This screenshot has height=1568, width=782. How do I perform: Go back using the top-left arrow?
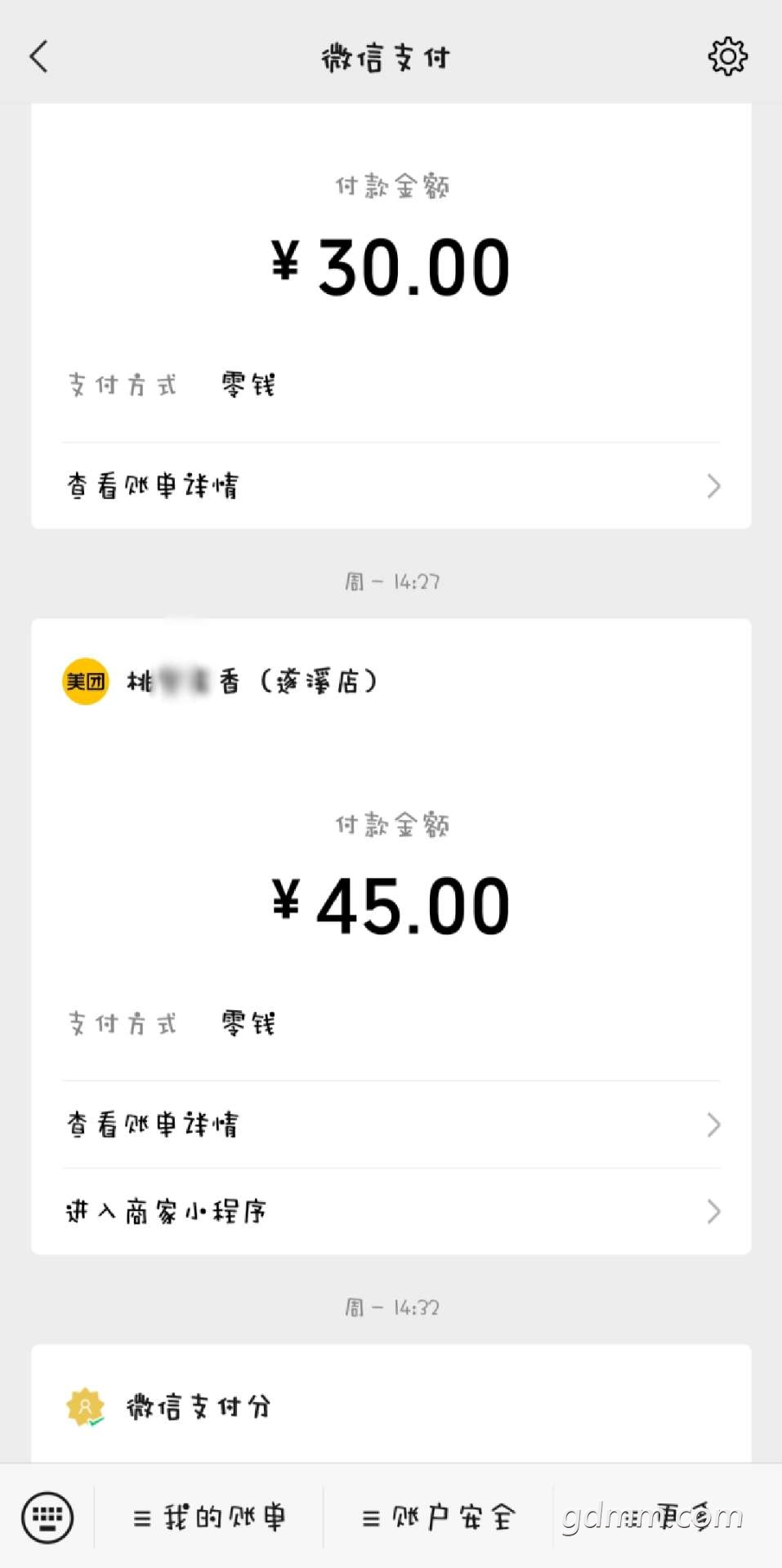38,56
